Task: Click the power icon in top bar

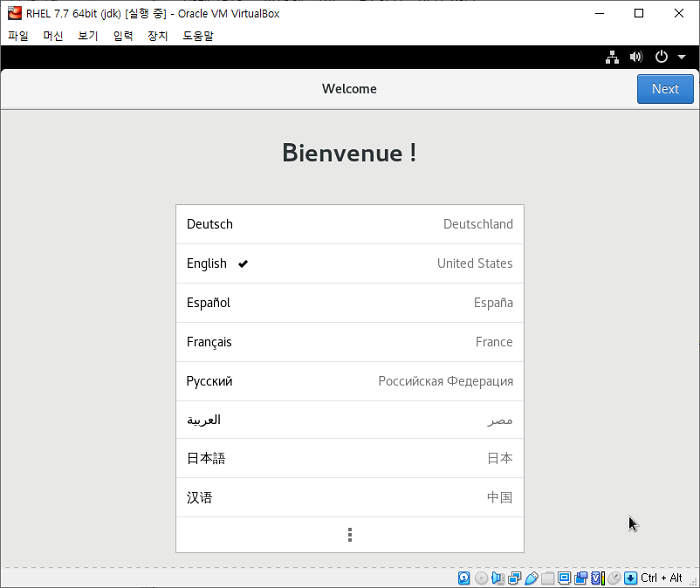Action: pyautogui.click(x=661, y=57)
